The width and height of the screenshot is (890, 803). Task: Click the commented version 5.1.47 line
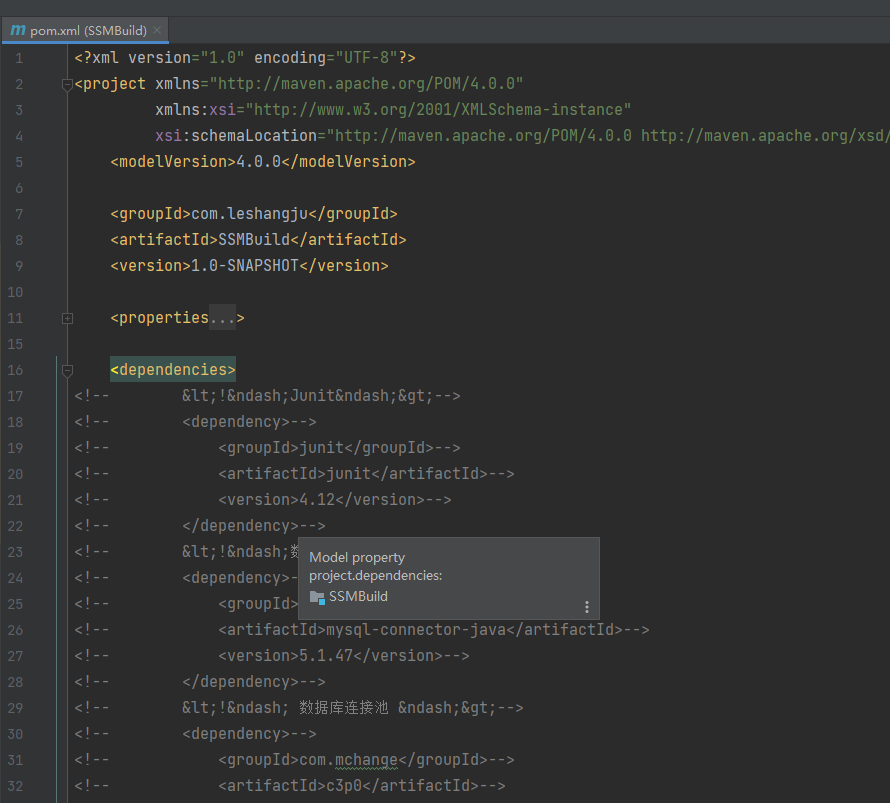click(x=344, y=655)
